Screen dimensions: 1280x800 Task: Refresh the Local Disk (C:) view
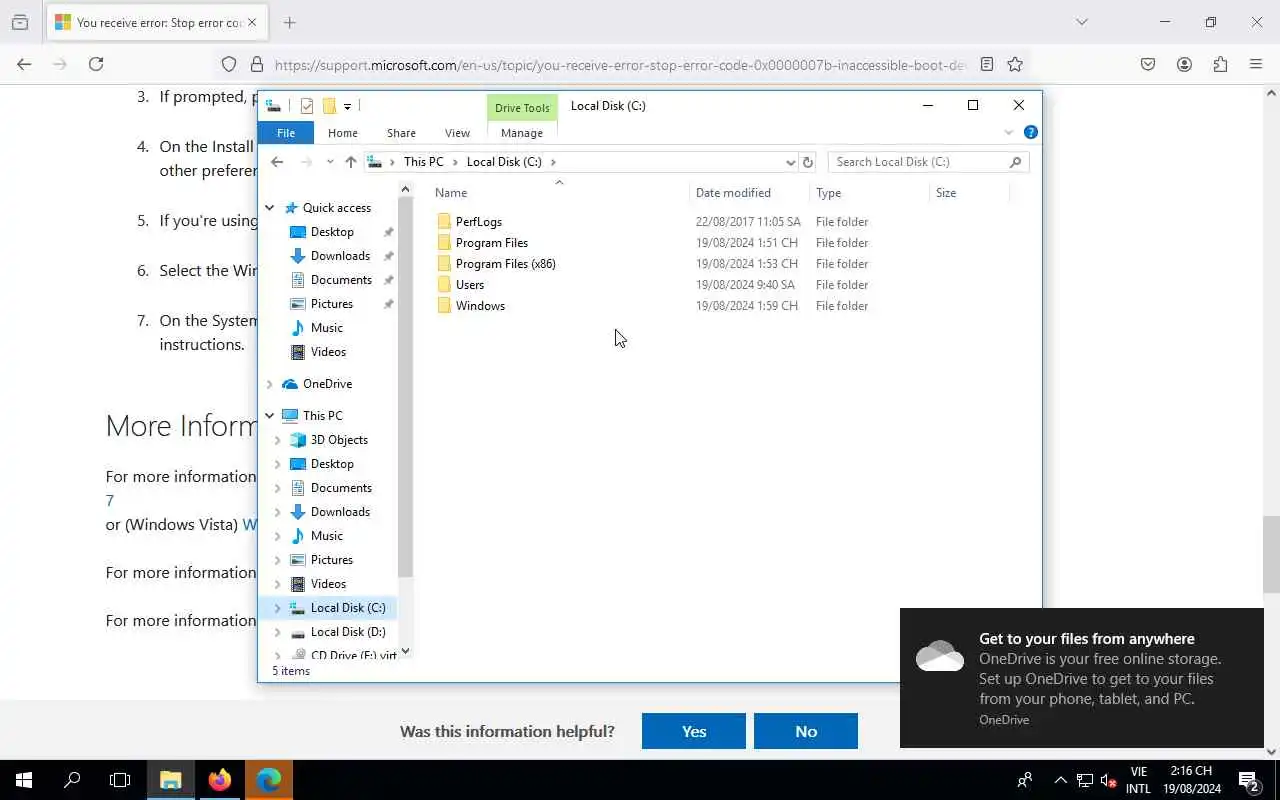click(808, 162)
